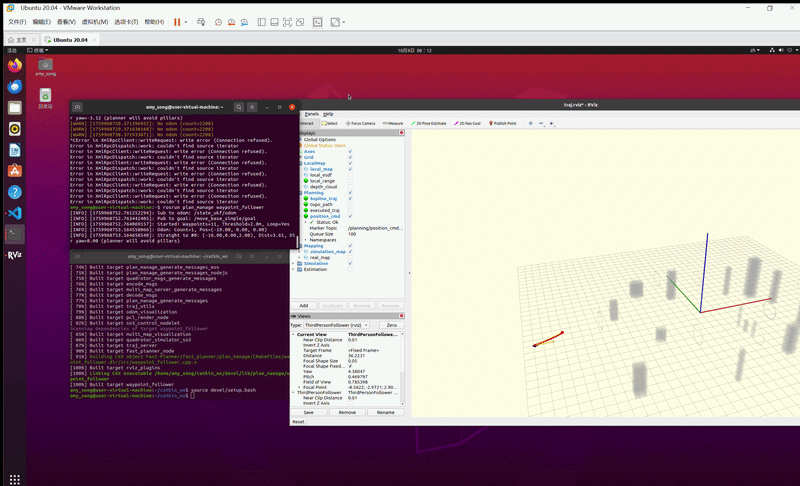Click the minus remove-tool icon in RViz toolbar

click(541, 123)
